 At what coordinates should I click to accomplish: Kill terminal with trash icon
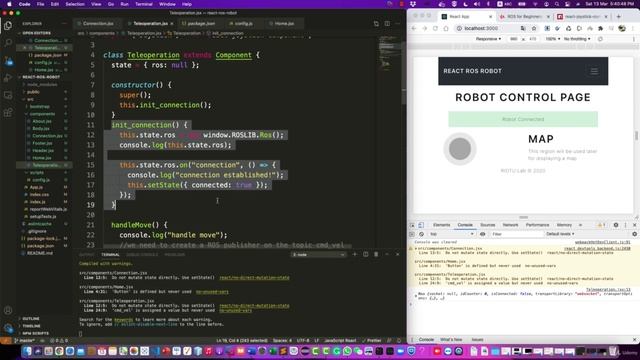(x=376, y=254)
